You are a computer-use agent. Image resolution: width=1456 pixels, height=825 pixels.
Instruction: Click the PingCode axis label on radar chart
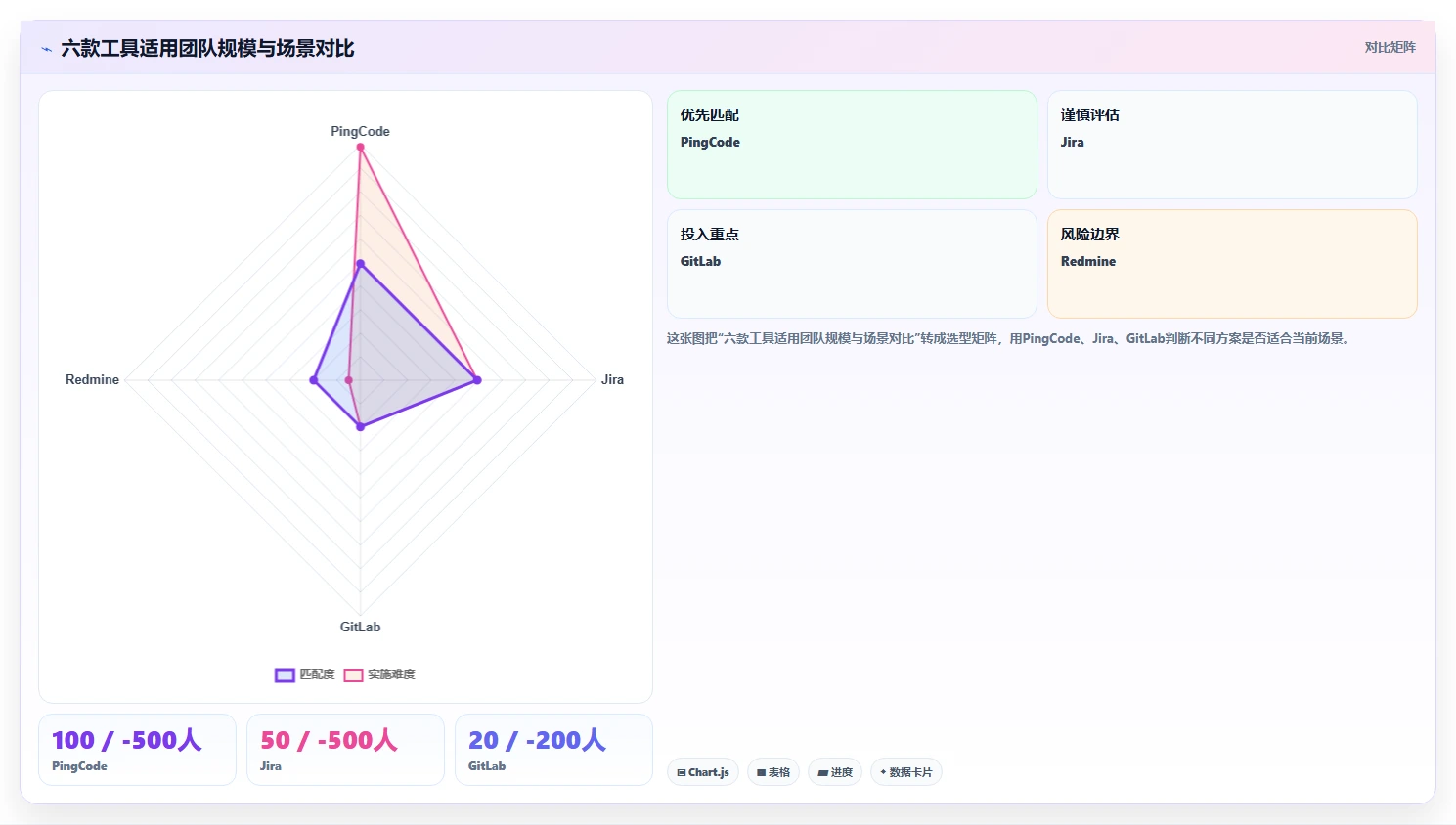click(360, 131)
